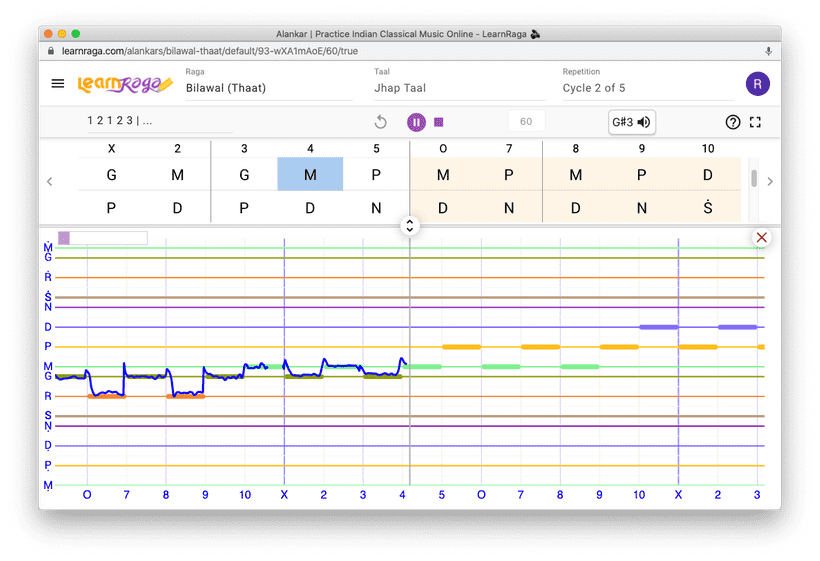Open the help question mark icon

tap(732, 122)
